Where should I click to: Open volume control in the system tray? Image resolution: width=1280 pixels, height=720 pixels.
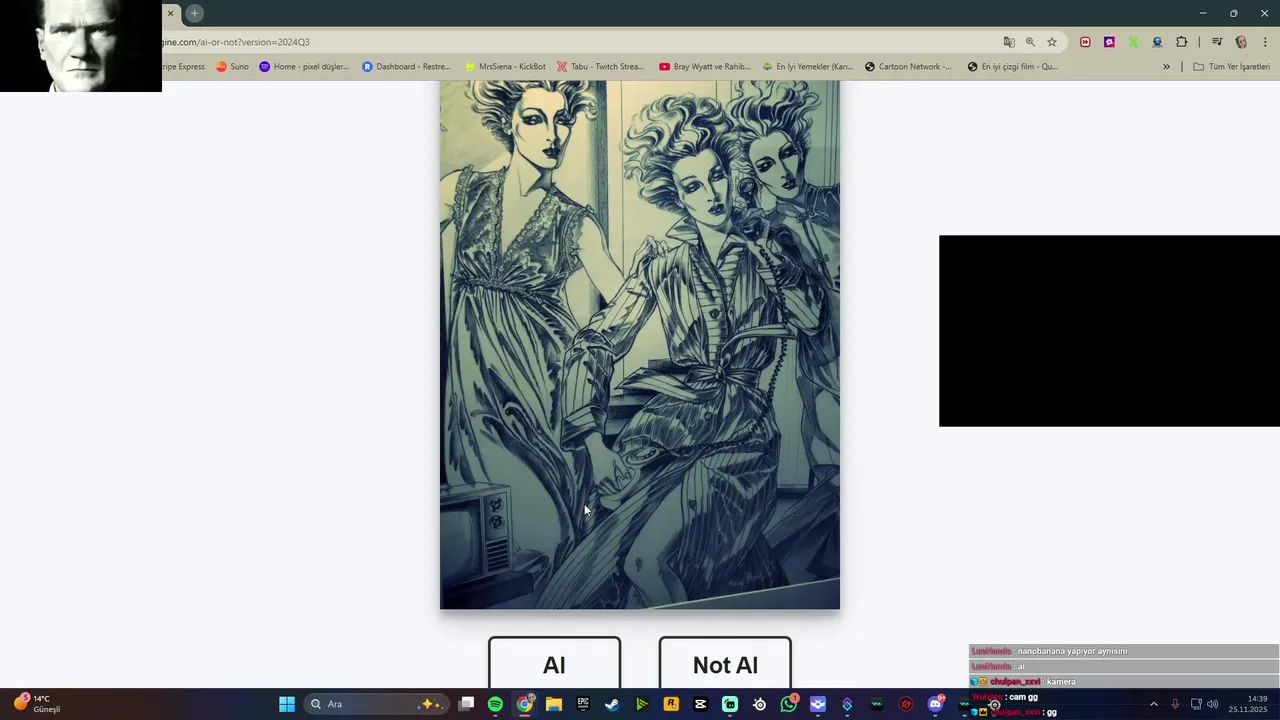pyautogui.click(x=1212, y=704)
